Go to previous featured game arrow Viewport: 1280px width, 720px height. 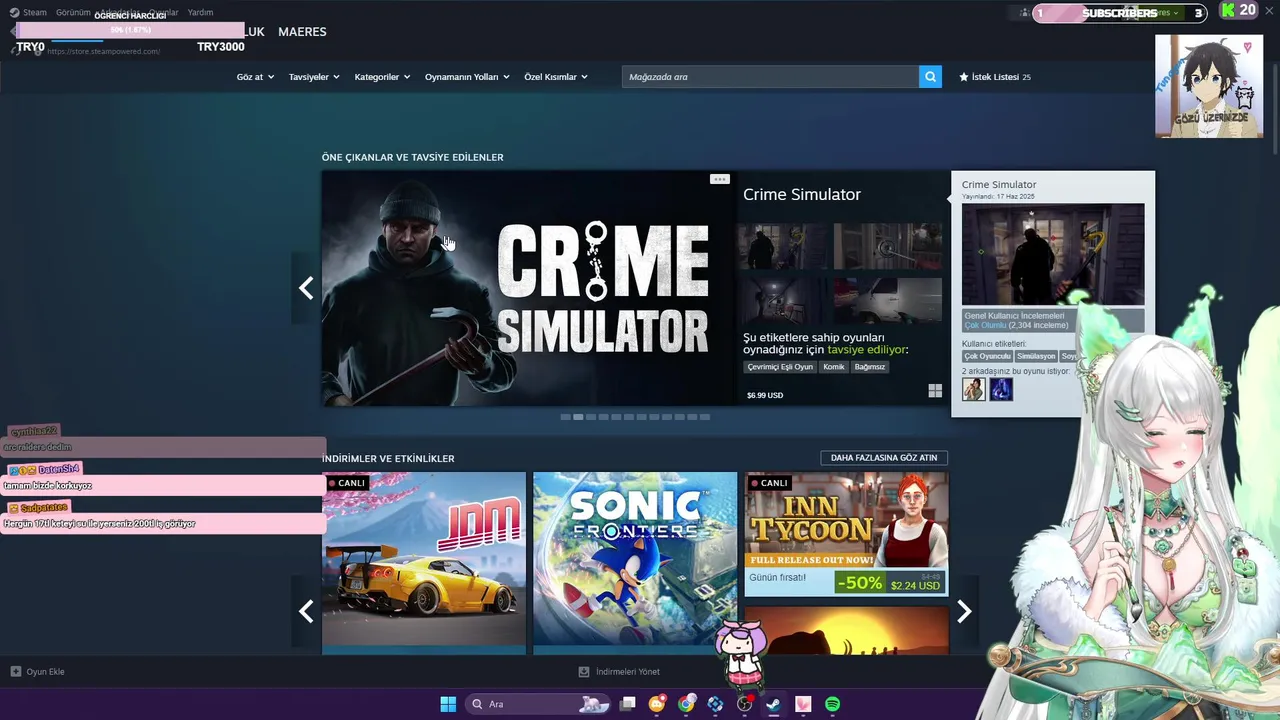(306, 288)
